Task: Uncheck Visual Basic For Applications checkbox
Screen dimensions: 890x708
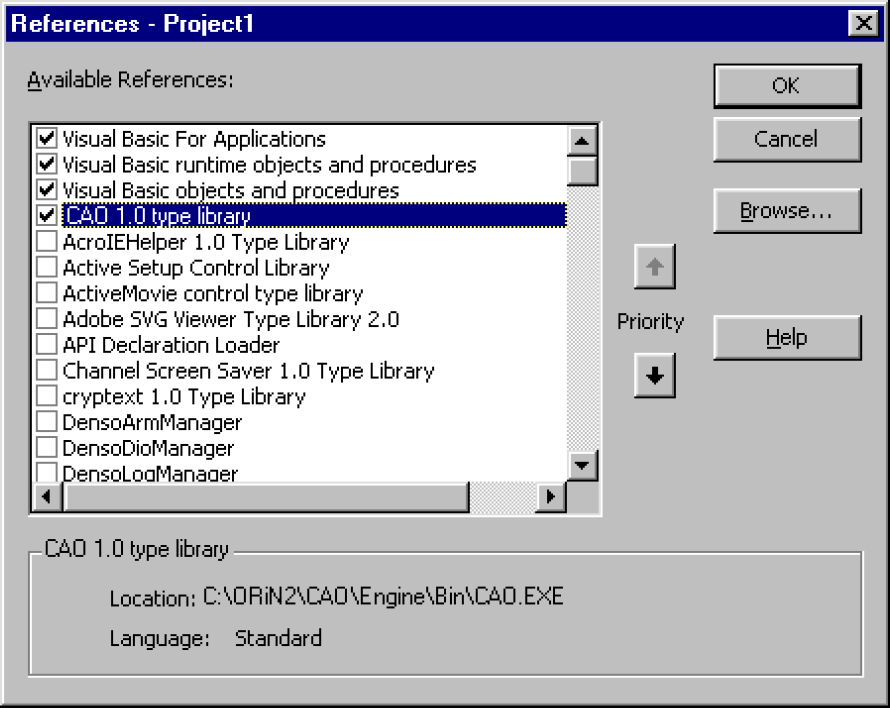Action: pyautogui.click(x=47, y=139)
